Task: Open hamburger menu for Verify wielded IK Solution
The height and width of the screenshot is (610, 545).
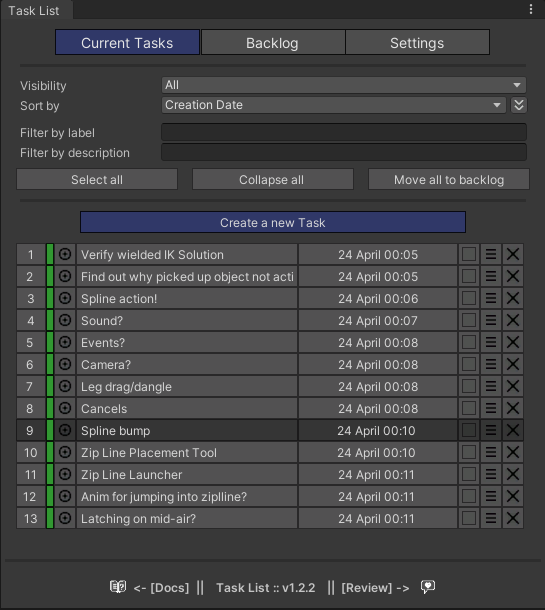Action: (491, 254)
